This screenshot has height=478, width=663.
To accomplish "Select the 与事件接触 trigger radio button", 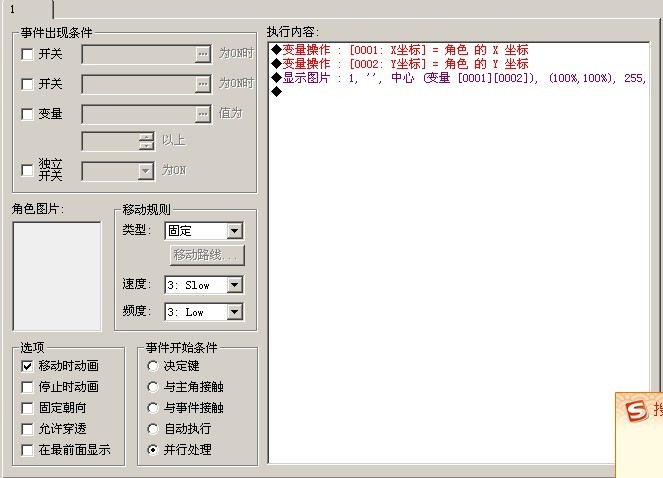I will click(153, 408).
